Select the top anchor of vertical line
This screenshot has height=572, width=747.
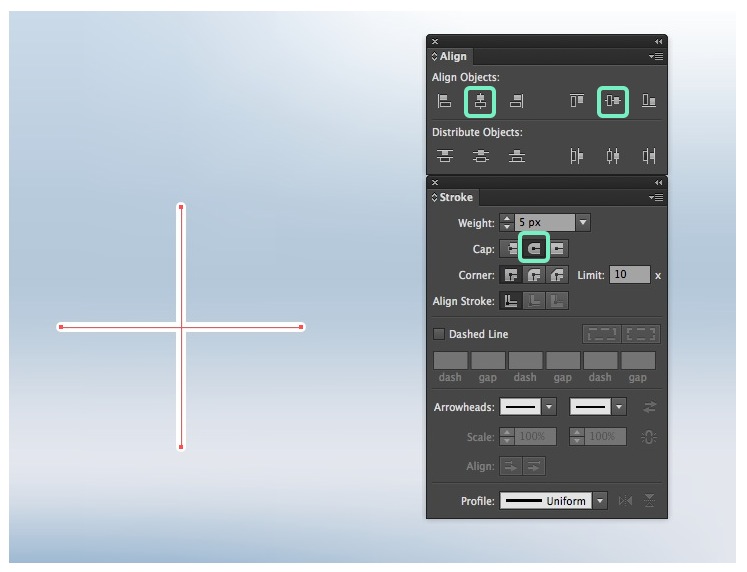pos(181,207)
